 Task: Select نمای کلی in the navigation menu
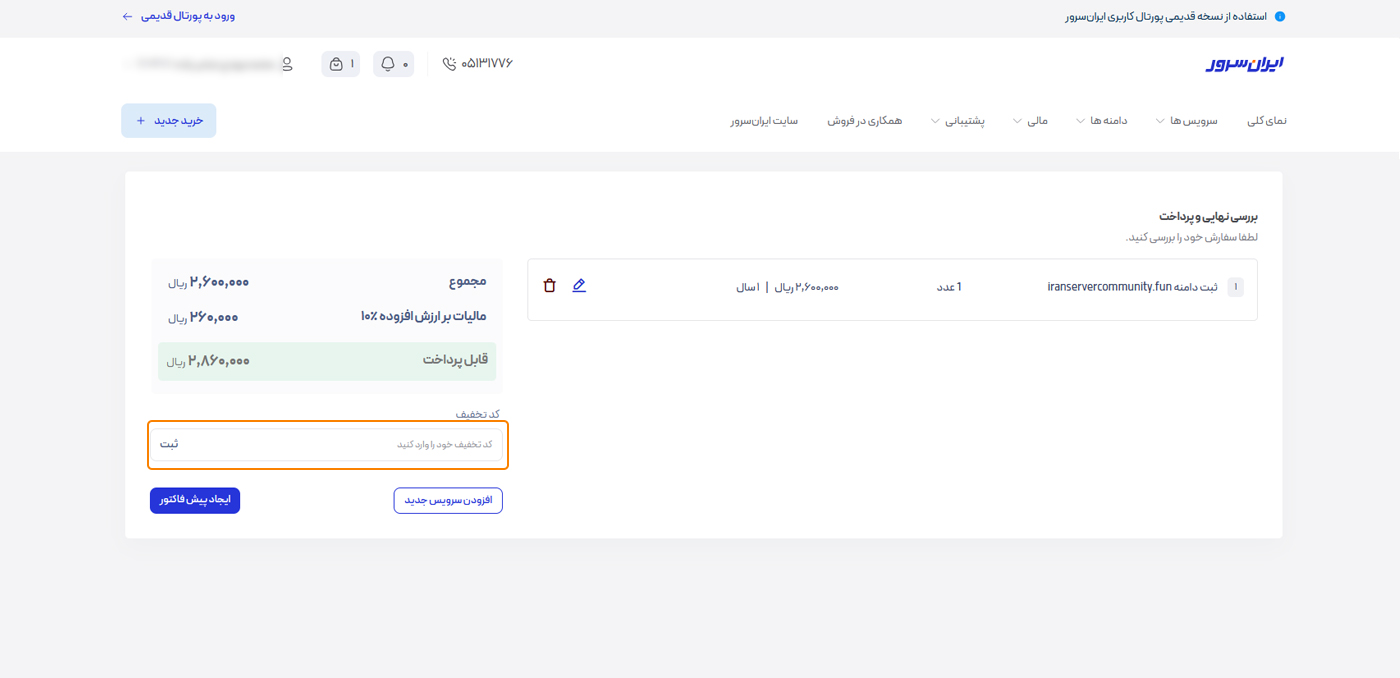pos(1267,120)
